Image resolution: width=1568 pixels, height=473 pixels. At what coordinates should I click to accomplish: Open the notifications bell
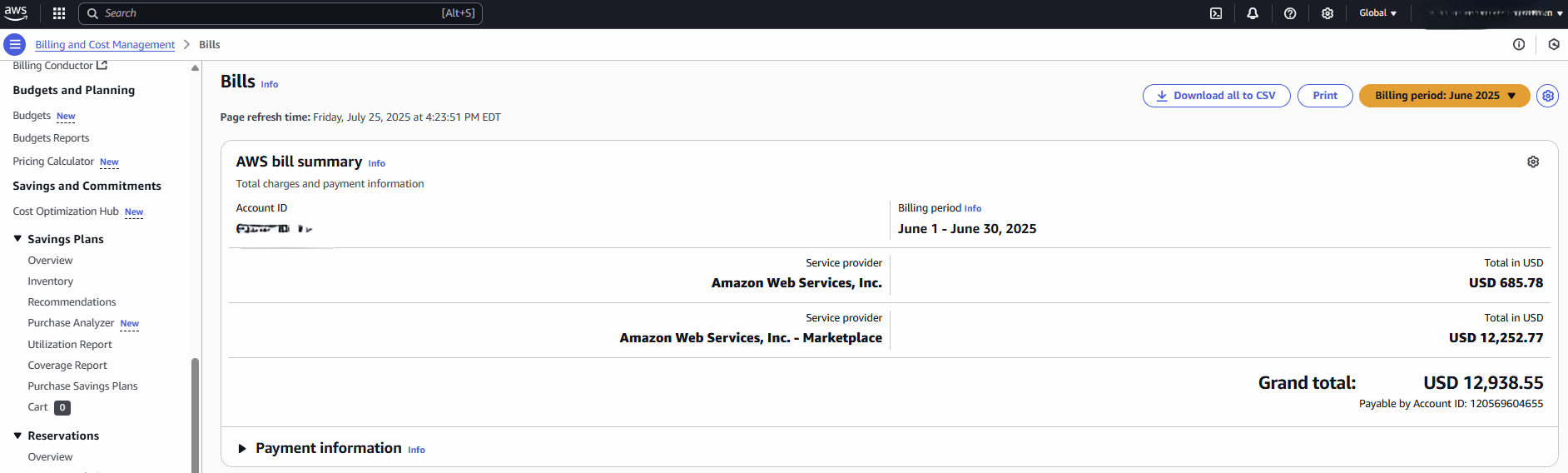click(x=1253, y=13)
